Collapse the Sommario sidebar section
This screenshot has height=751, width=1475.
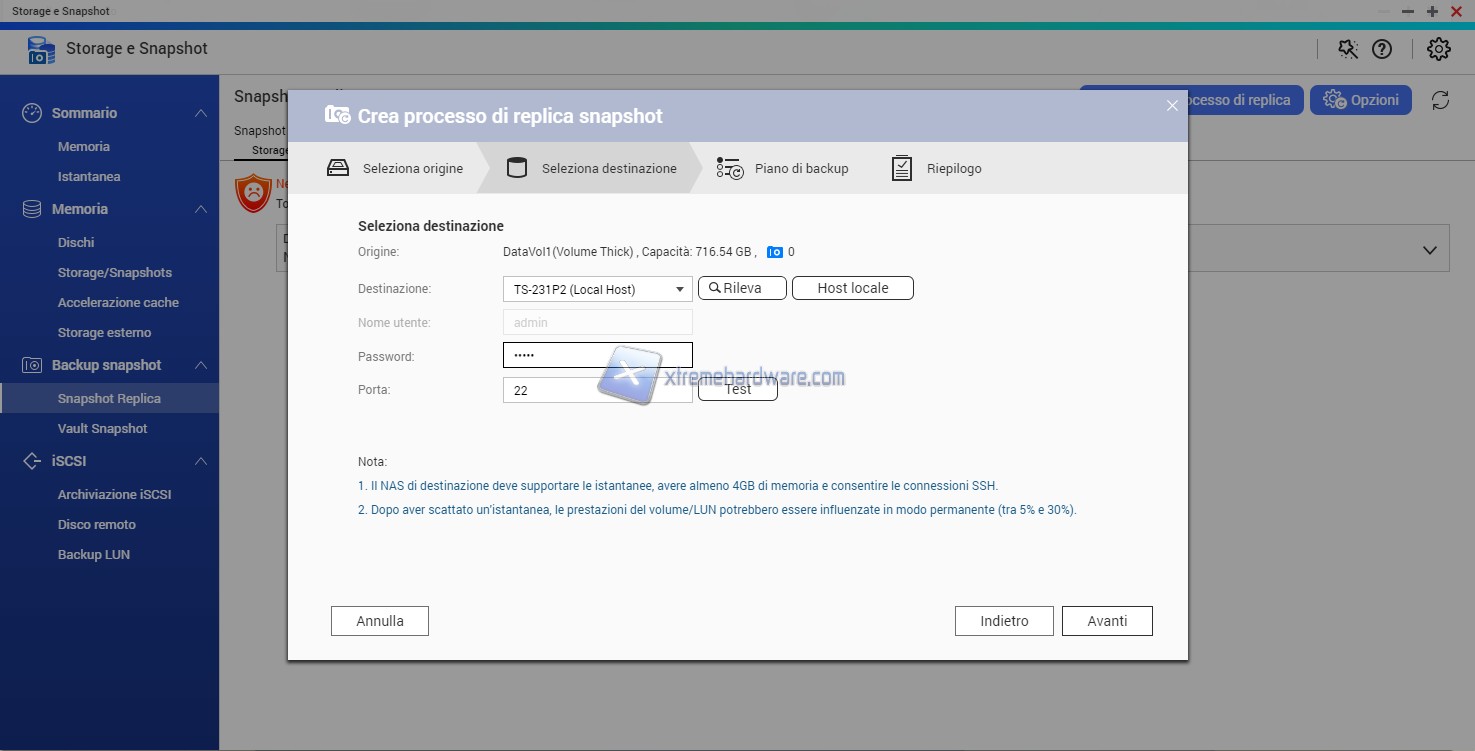(201, 114)
